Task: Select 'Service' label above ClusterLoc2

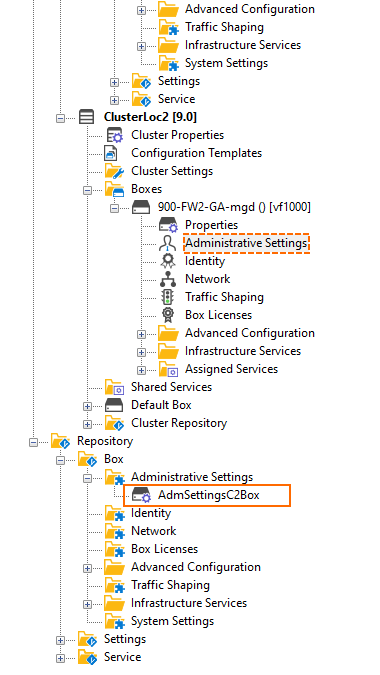Action: (176, 99)
